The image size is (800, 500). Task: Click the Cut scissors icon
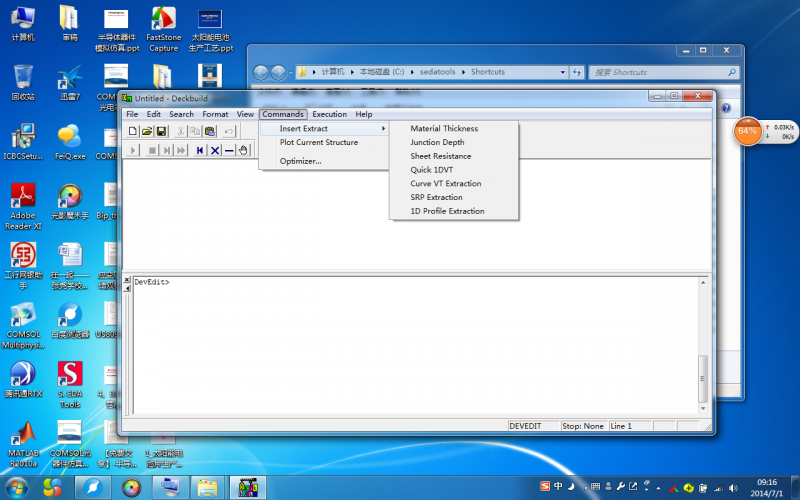pyautogui.click(x=180, y=132)
